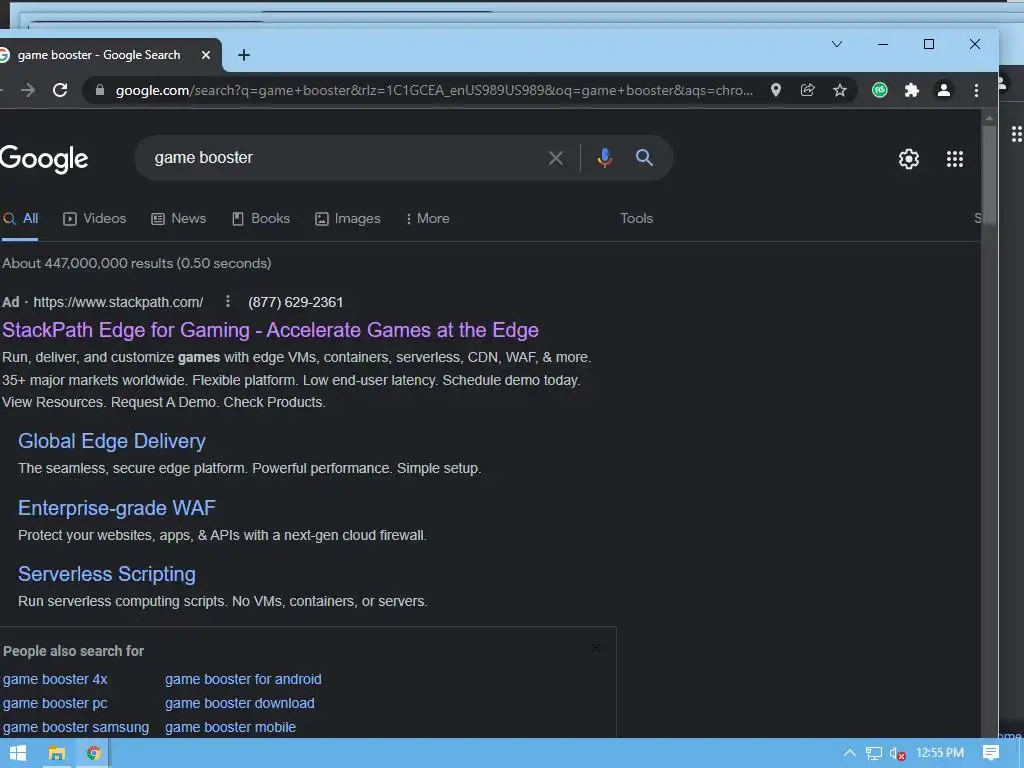Switch to the Videos tab
Image resolution: width=1024 pixels, height=768 pixels.
[95, 219]
